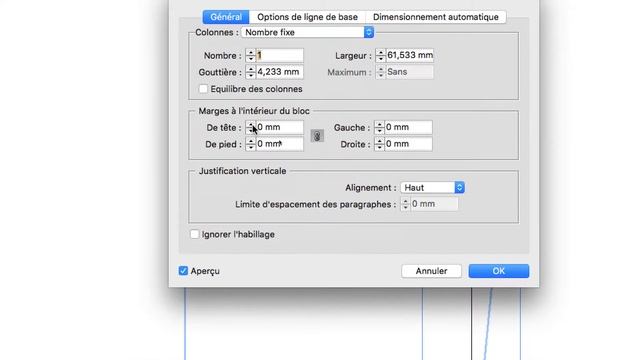
Task: Click the Nombre columns input field
Action: [280, 55]
